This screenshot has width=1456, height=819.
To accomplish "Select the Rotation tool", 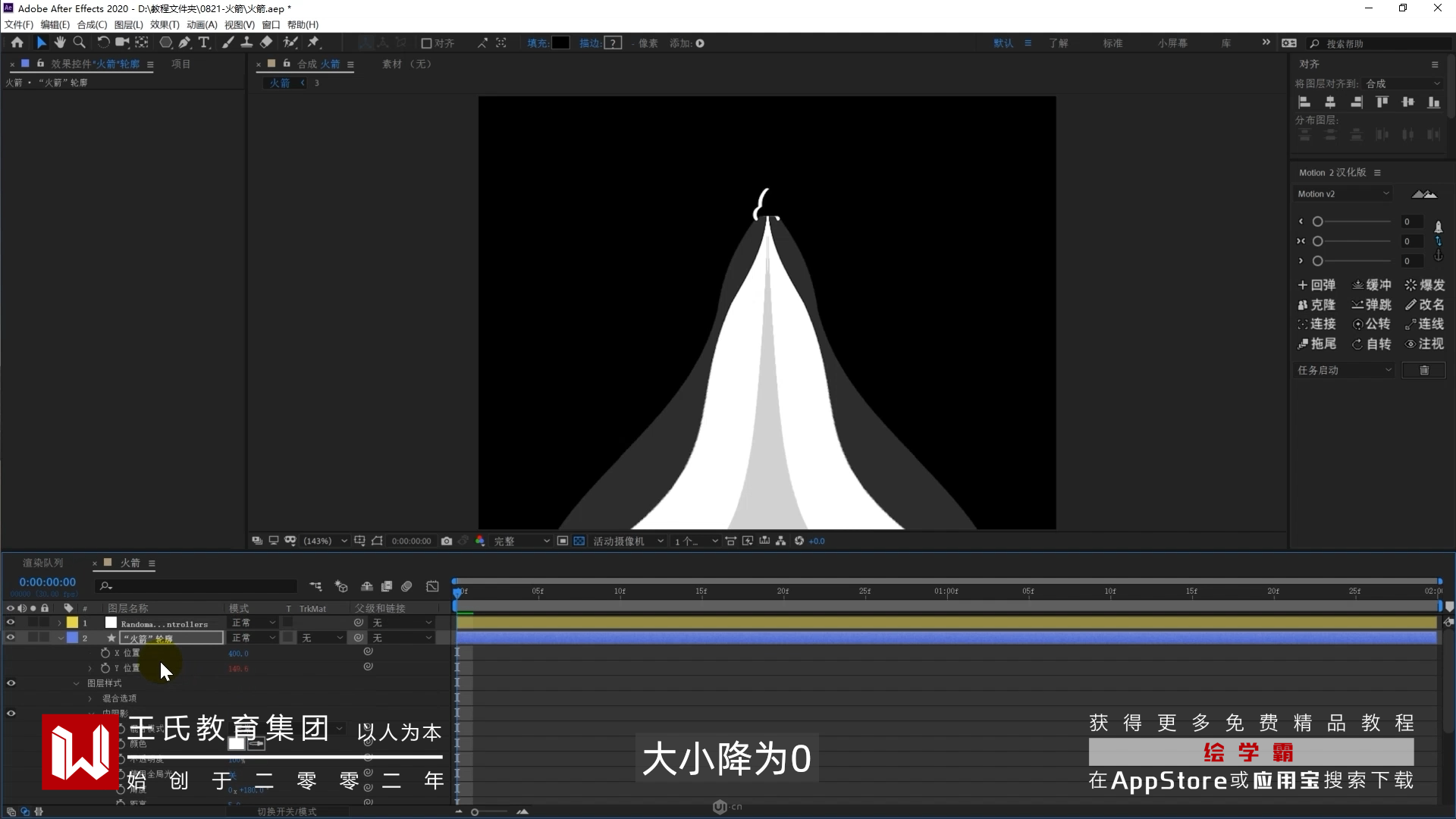I will pos(103,43).
